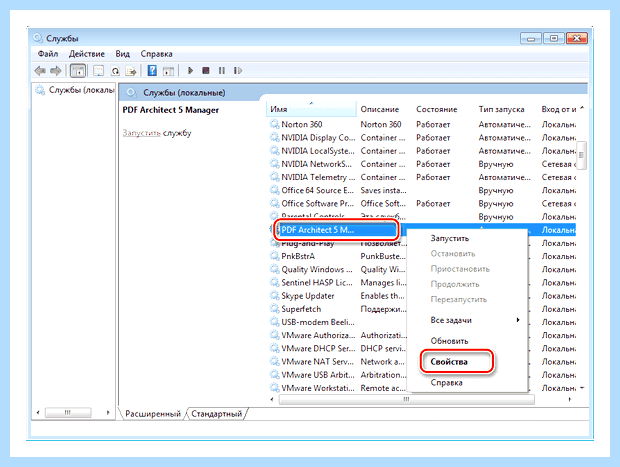Click the Pause service toolbar icon

[221, 70]
